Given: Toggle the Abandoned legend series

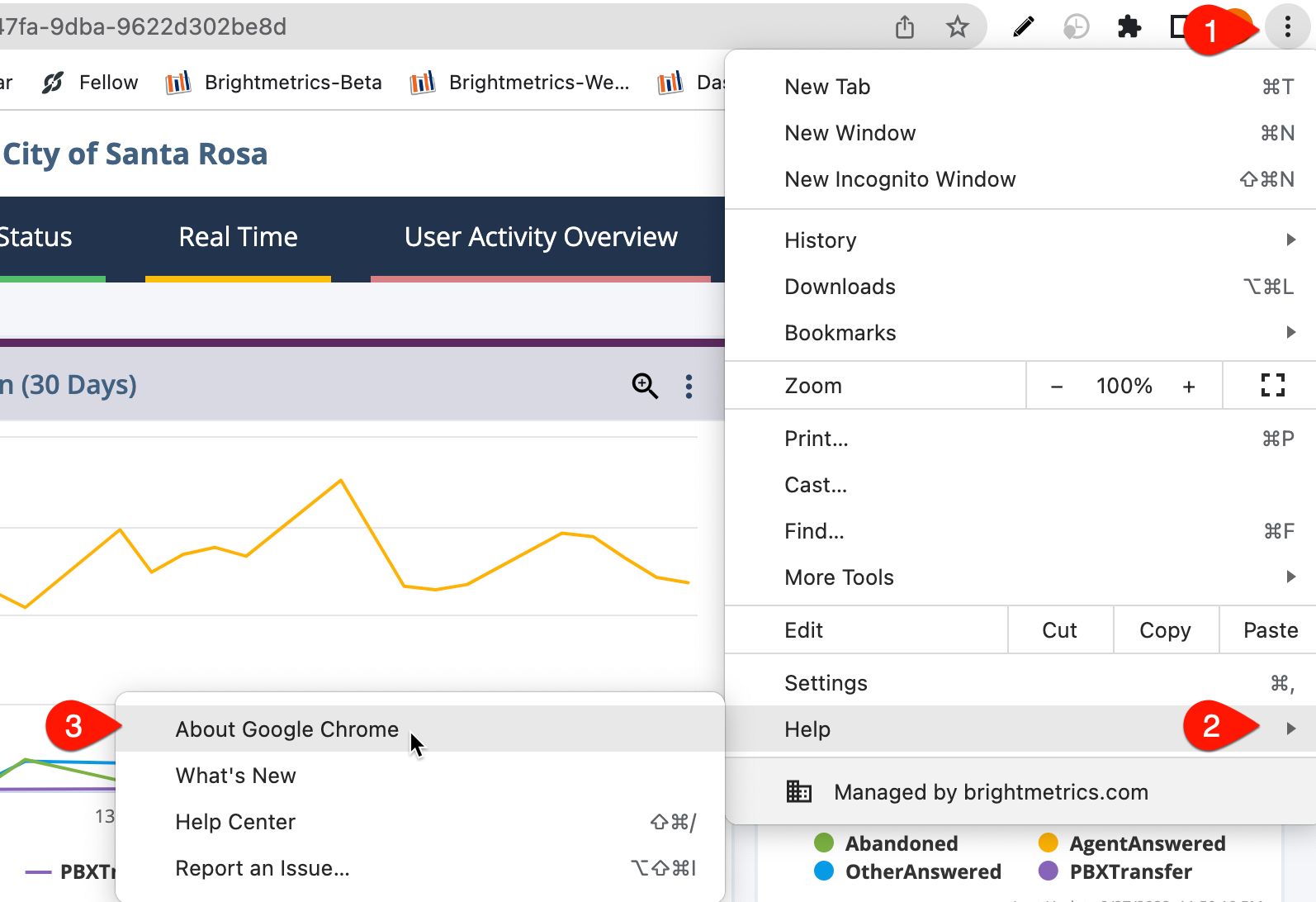Looking at the screenshot, I should 886,843.
